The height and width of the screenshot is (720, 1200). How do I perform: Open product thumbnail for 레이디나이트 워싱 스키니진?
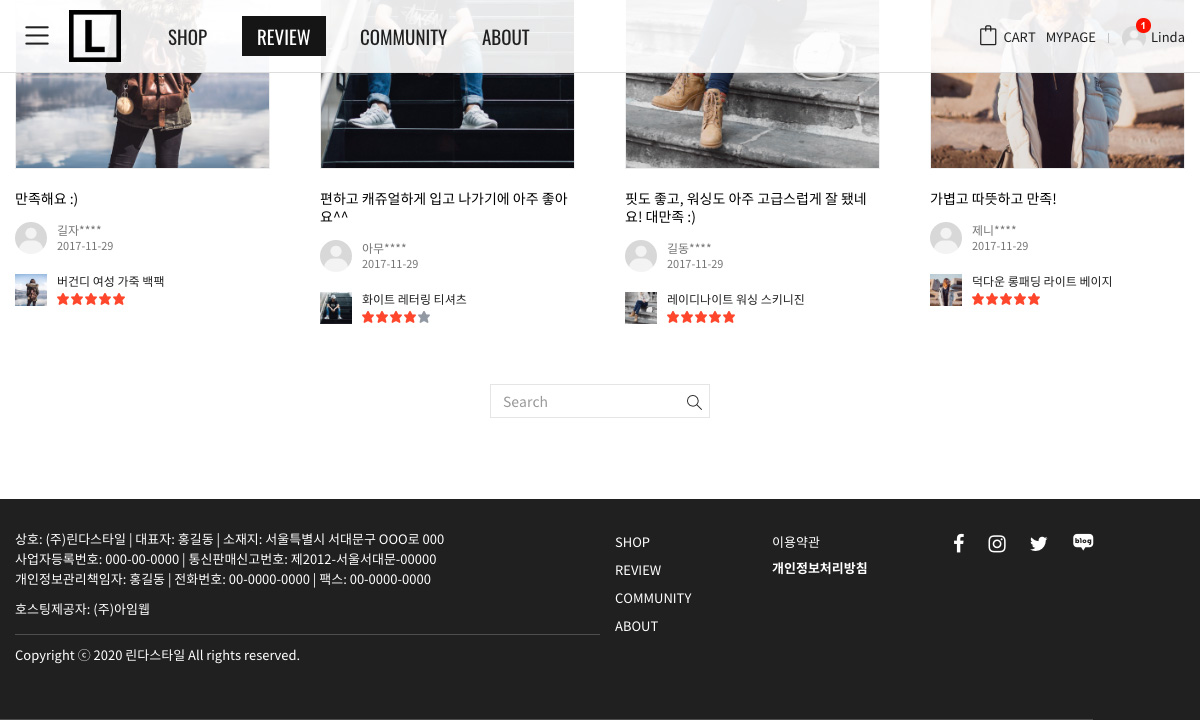(x=641, y=308)
